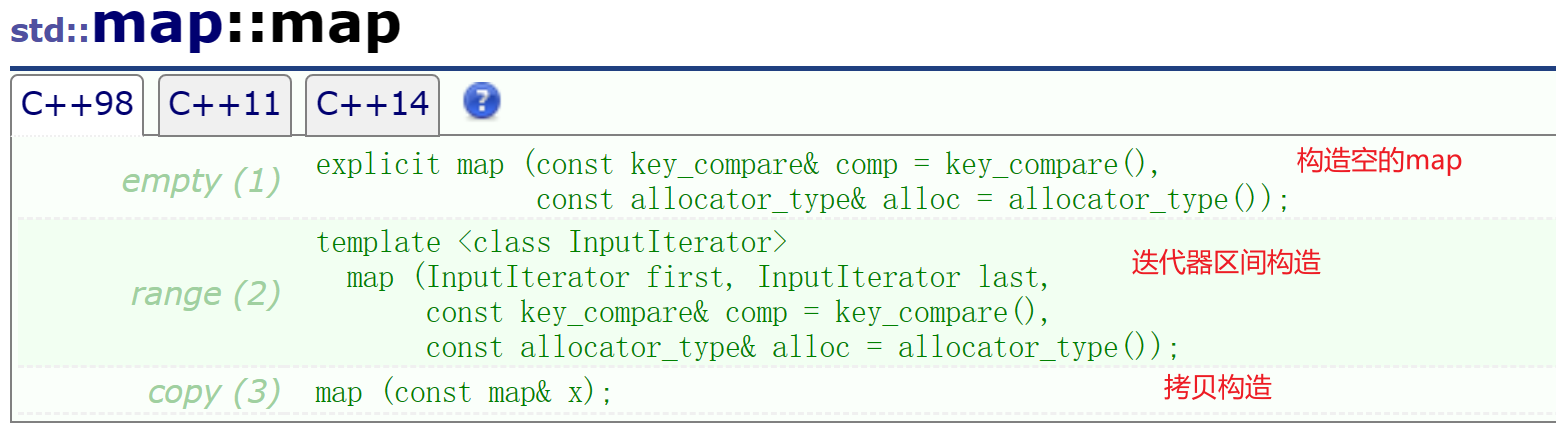Image resolution: width=1556 pixels, height=432 pixels.
Task: Click the 'std::' prefix in the title
Action: click(50, 32)
